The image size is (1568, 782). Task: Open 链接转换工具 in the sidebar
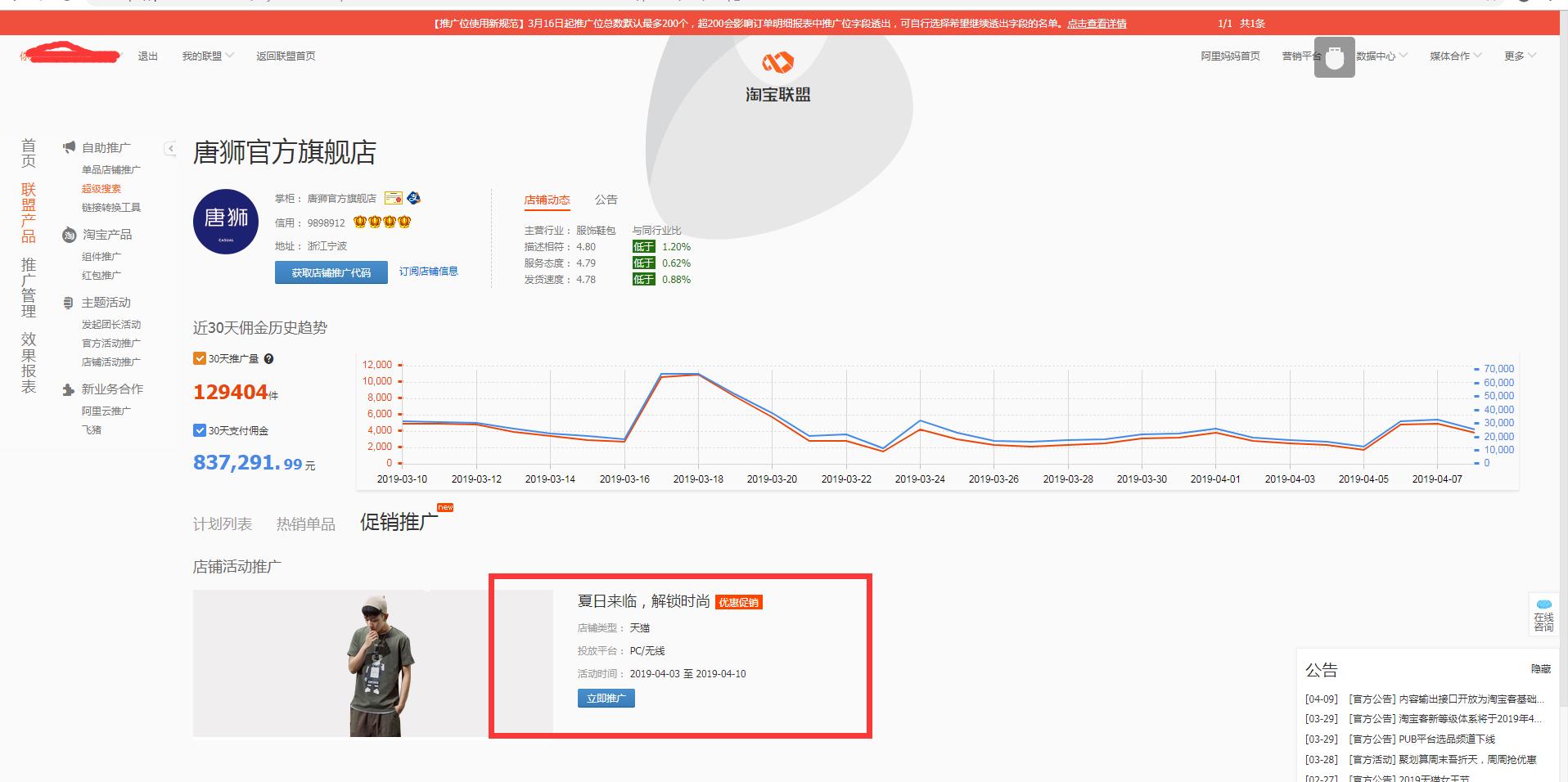pyautogui.click(x=111, y=208)
